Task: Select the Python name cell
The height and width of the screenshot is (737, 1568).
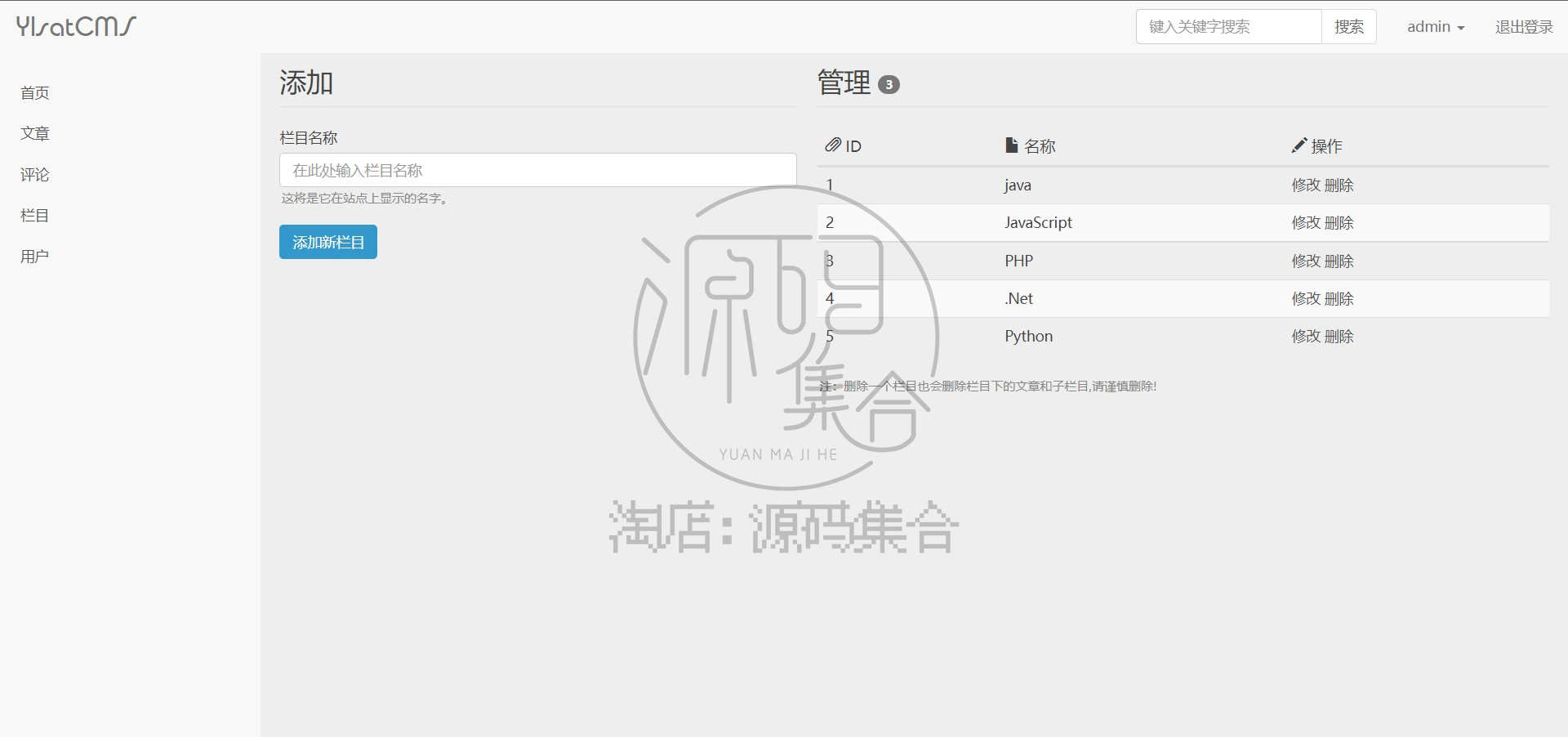Action: [x=1028, y=337]
